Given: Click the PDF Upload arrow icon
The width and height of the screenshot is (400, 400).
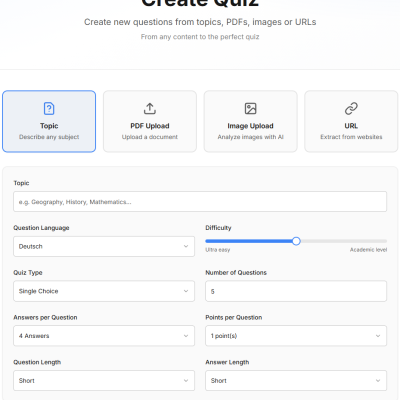Looking at the screenshot, I should (150, 109).
